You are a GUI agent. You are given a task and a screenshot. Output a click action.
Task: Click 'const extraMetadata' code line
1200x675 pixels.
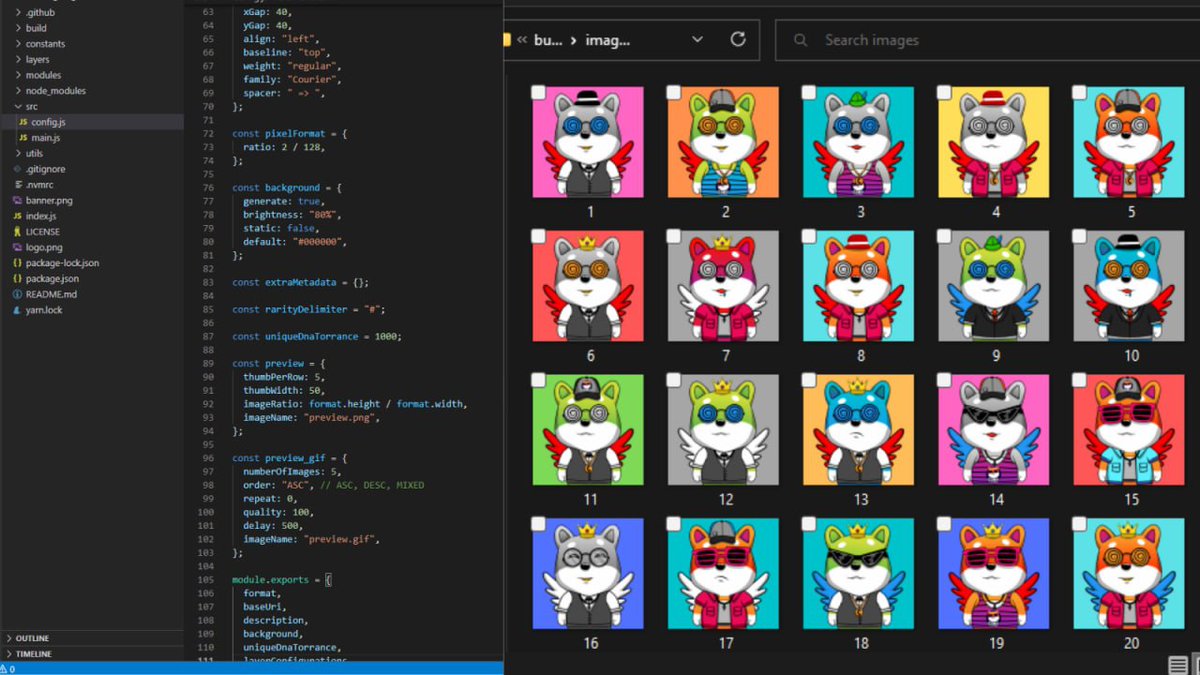[301, 282]
